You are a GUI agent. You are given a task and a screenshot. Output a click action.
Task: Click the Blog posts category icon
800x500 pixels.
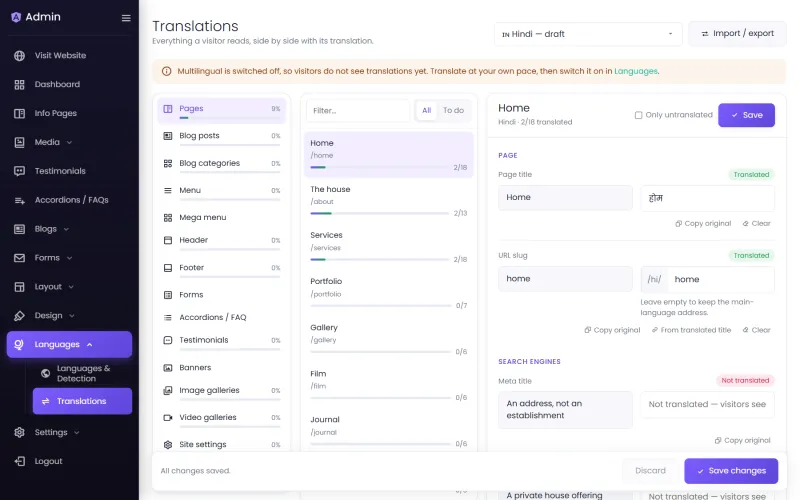click(167, 136)
